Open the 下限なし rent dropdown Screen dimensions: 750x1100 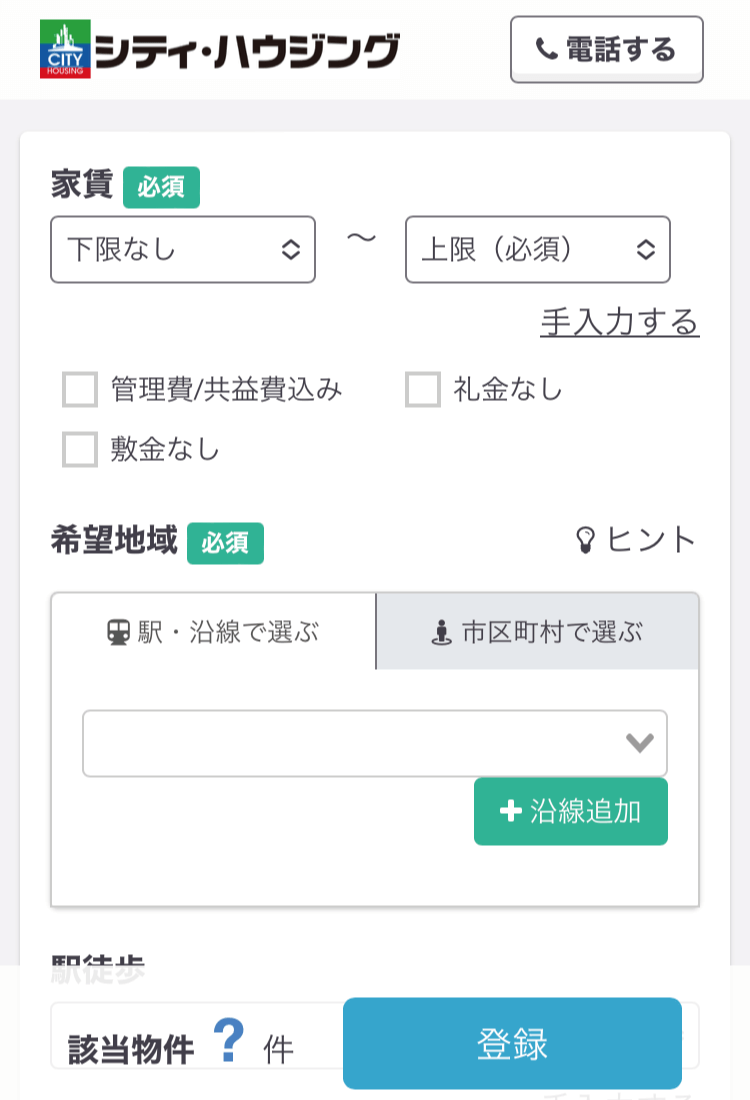click(x=182, y=250)
